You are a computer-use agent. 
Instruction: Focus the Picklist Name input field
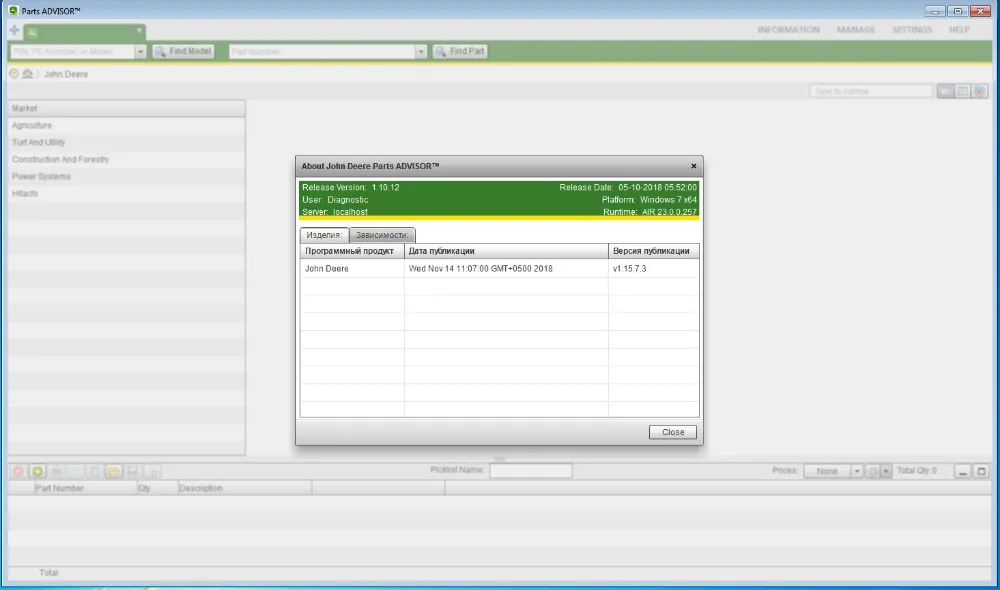point(531,471)
